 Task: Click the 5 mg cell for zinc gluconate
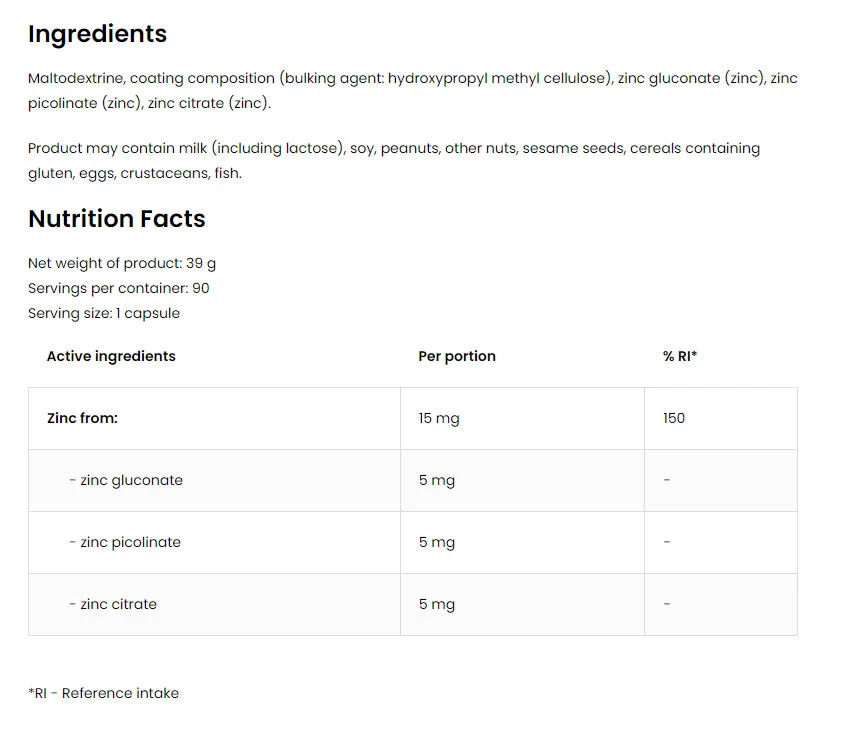(437, 480)
